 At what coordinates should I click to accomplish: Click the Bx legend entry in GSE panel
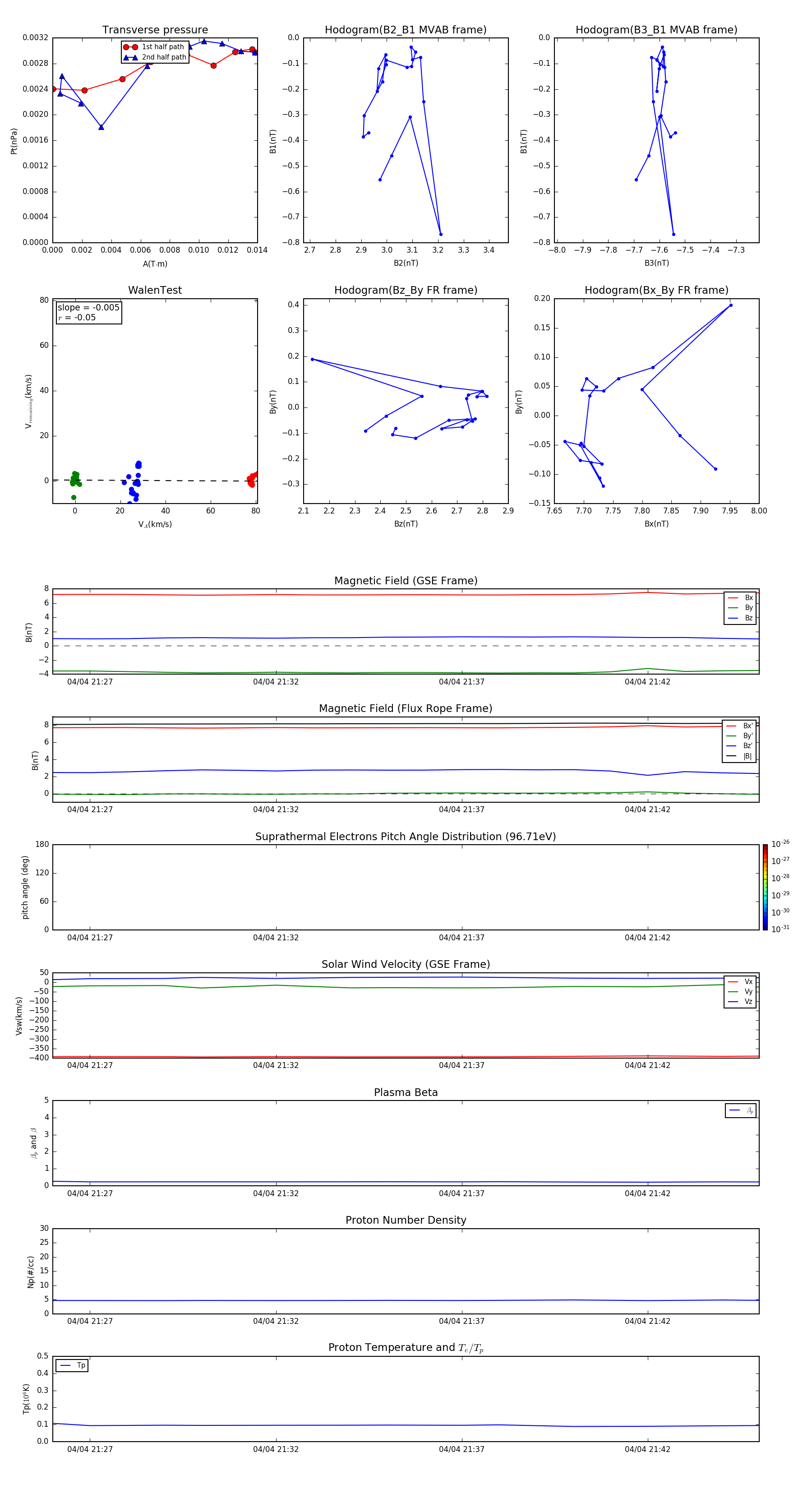point(740,598)
